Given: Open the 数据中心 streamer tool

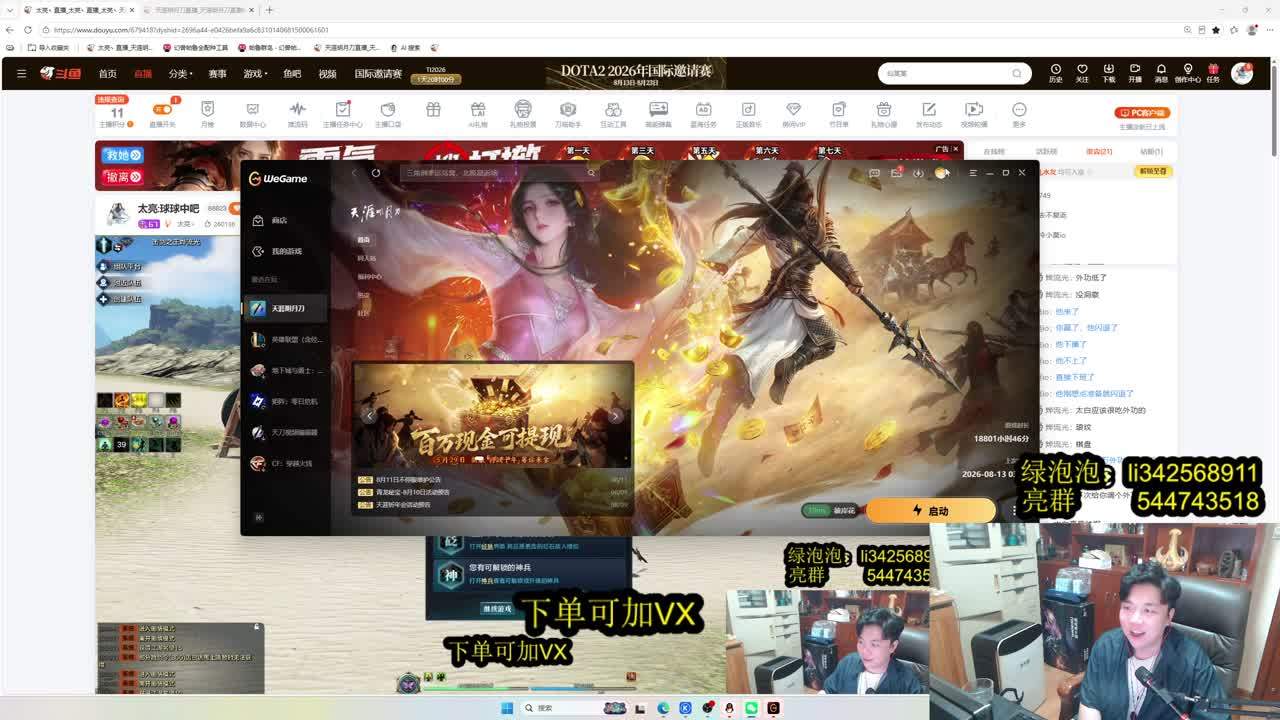Looking at the screenshot, I should [253, 114].
